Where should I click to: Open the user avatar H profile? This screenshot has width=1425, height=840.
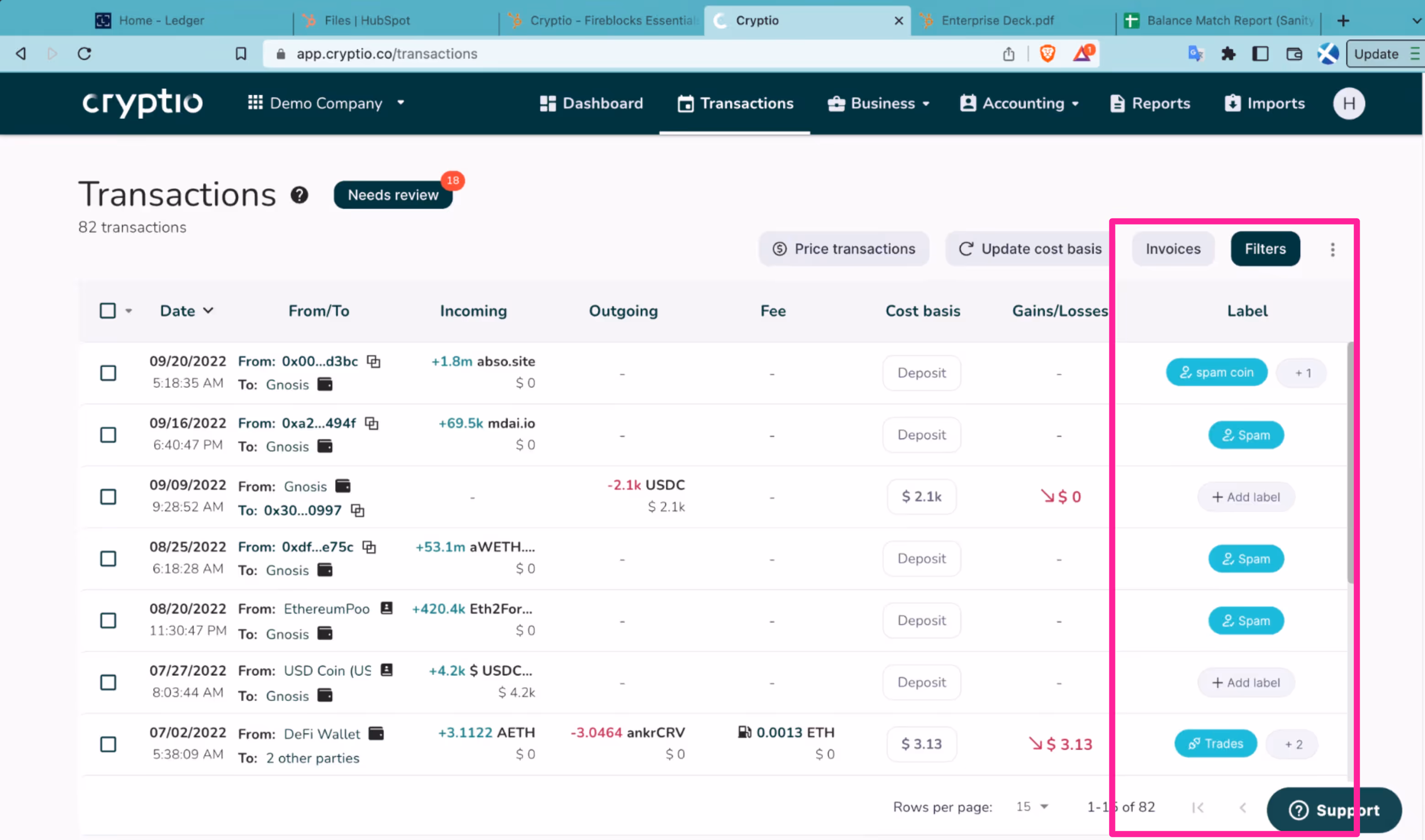coord(1349,104)
